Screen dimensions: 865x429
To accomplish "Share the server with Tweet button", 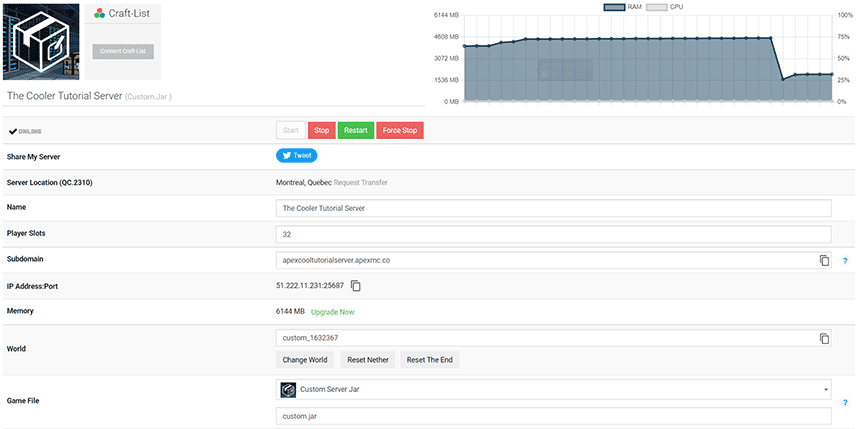I will [x=296, y=156].
